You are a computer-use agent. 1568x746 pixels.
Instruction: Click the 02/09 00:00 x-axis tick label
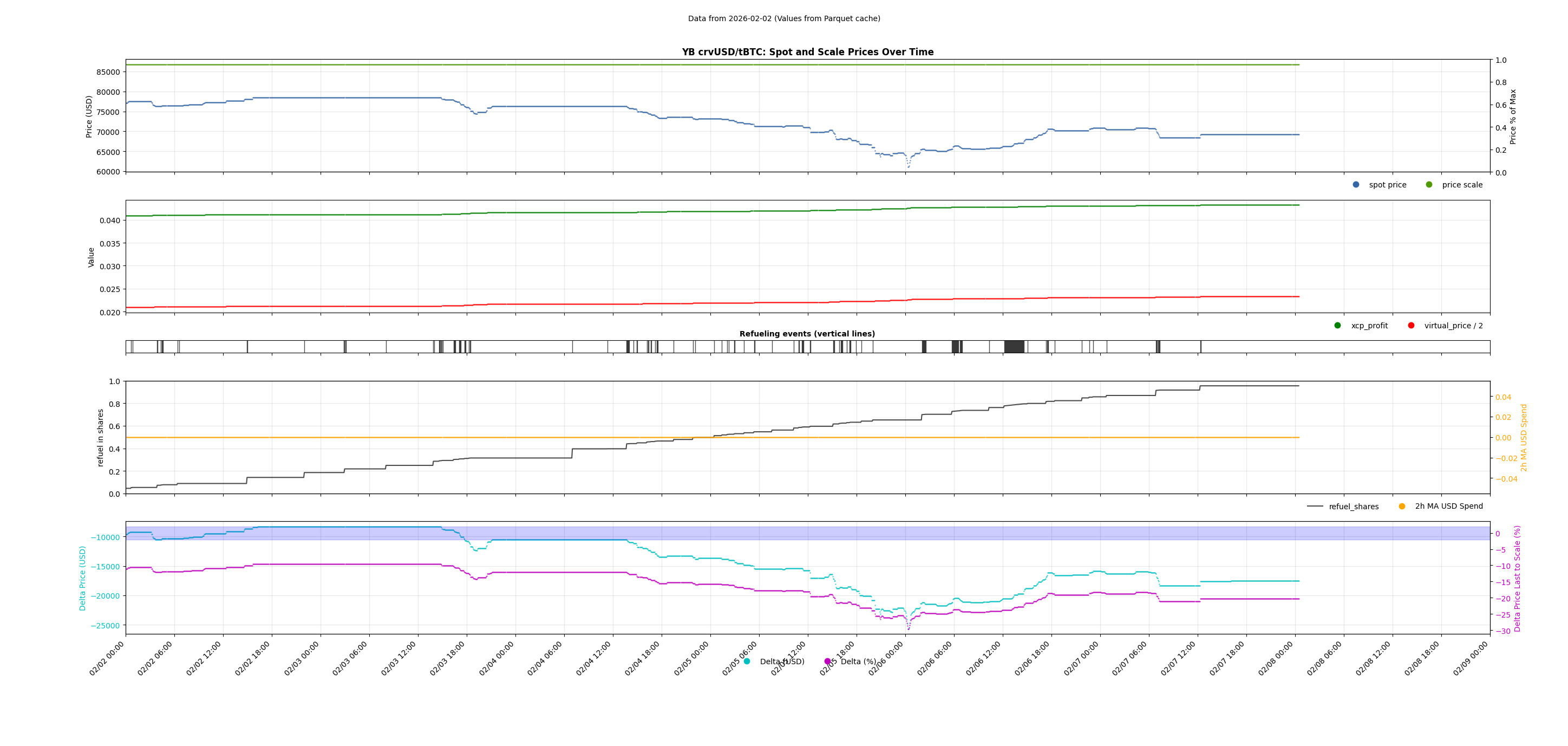(1471, 659)
